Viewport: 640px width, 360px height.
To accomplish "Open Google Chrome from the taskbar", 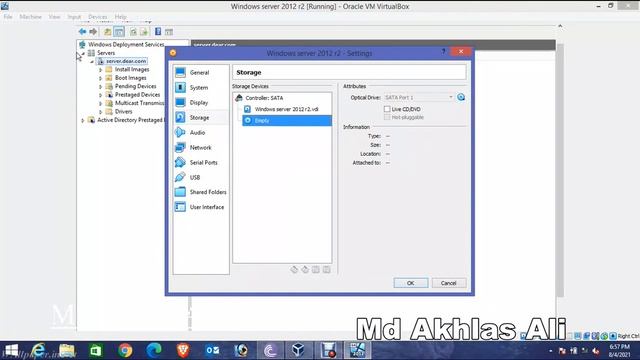I will [125, 351].
